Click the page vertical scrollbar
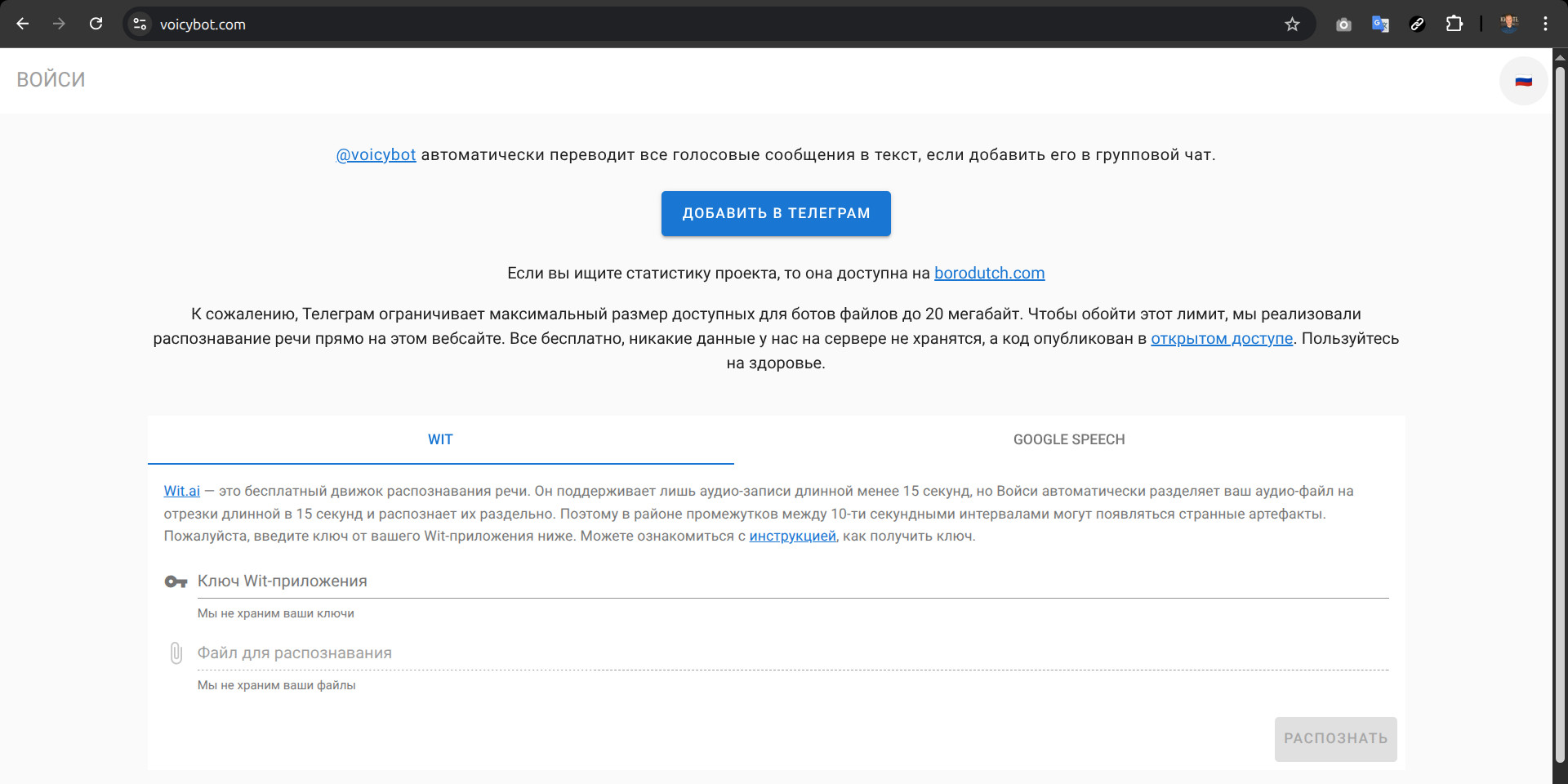The height and width of the screenshot is (784, 1568). click(1559, 408)
